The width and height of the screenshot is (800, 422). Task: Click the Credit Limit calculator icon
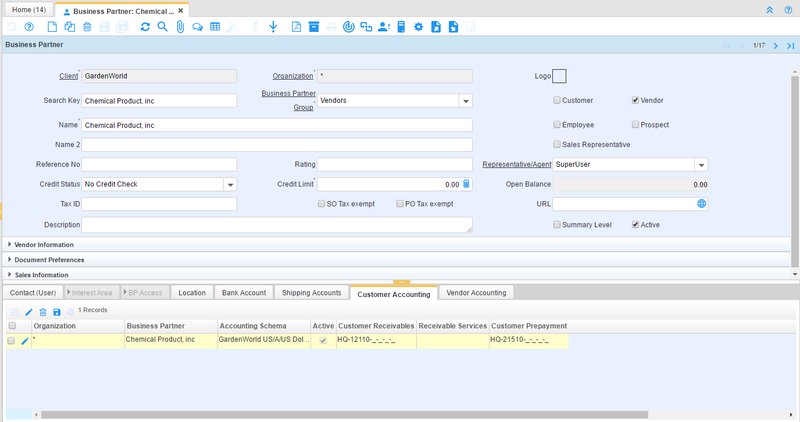coord(466,184)
